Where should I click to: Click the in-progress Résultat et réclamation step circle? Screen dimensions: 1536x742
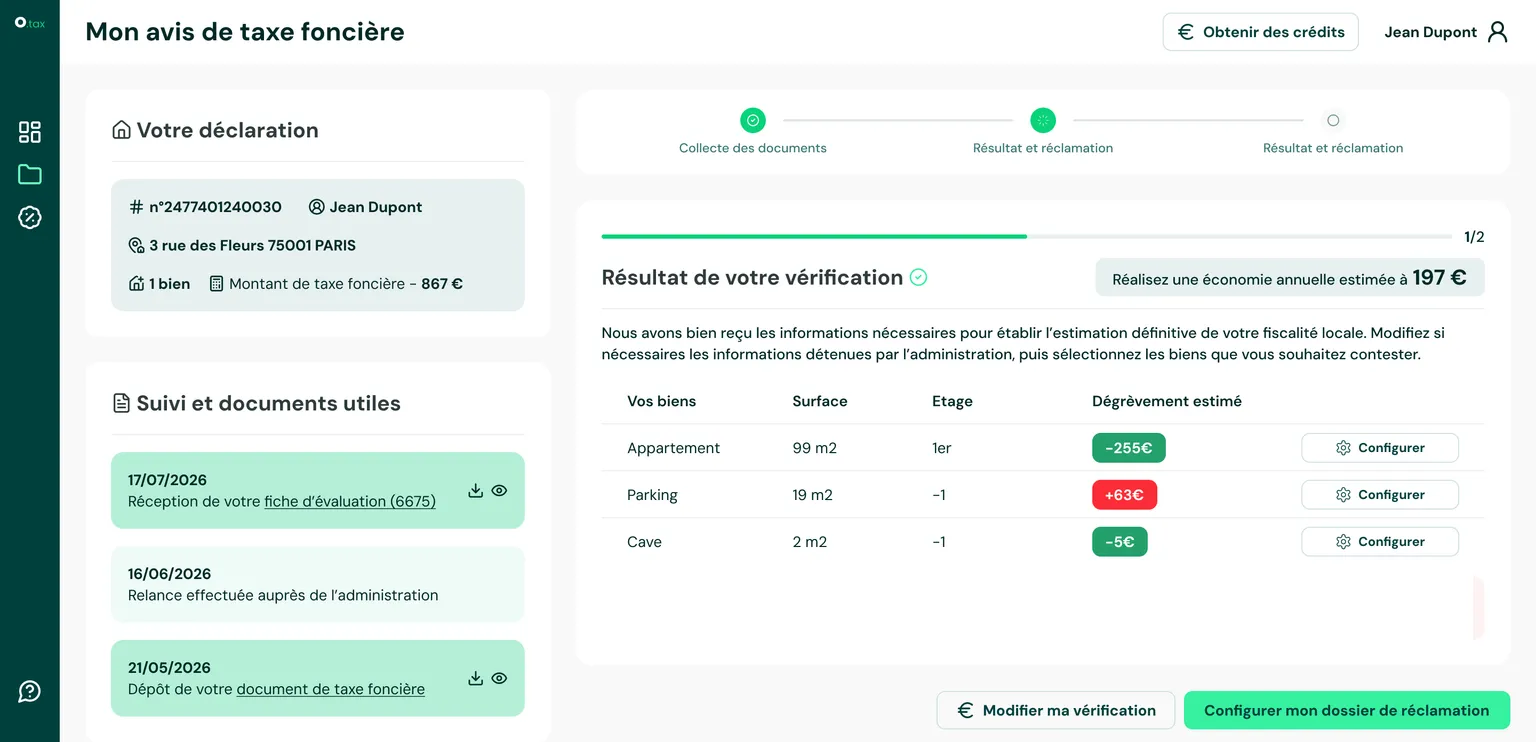coord(1043,120)
